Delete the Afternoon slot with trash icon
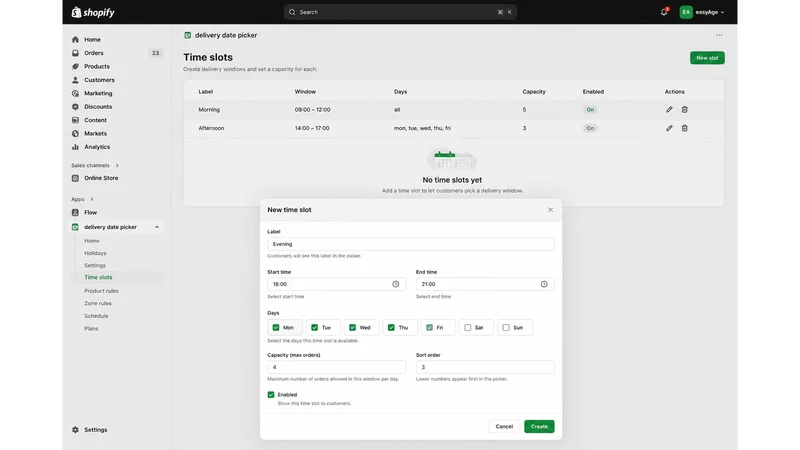 click(x=685, y=128)
